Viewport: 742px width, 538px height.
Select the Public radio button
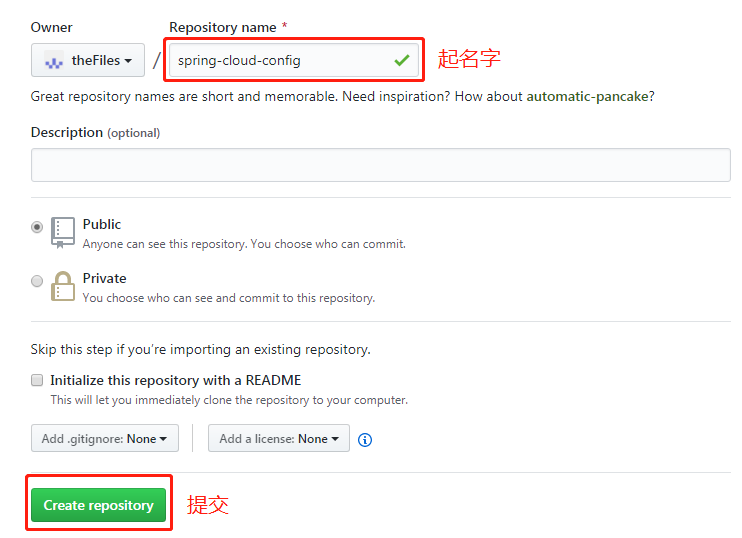click(37, 227)
